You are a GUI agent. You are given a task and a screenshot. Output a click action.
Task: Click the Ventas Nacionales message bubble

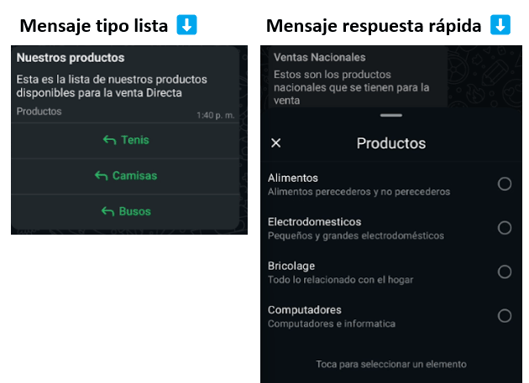click(358, 78)
